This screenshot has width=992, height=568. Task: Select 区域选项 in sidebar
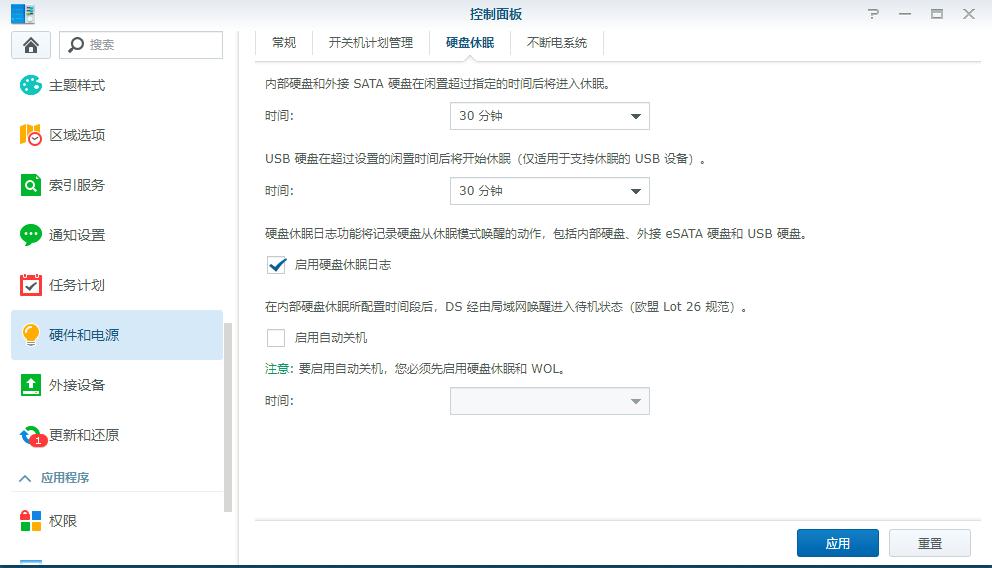(x=117, y=135)
